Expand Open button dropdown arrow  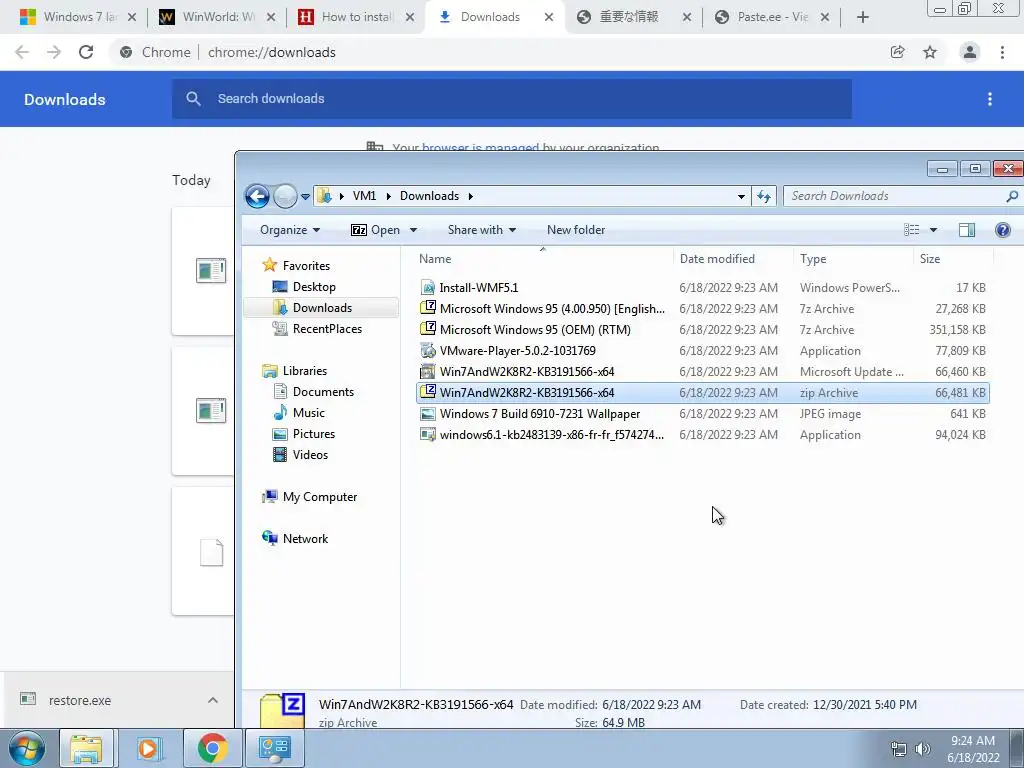[x=413, y=230]
